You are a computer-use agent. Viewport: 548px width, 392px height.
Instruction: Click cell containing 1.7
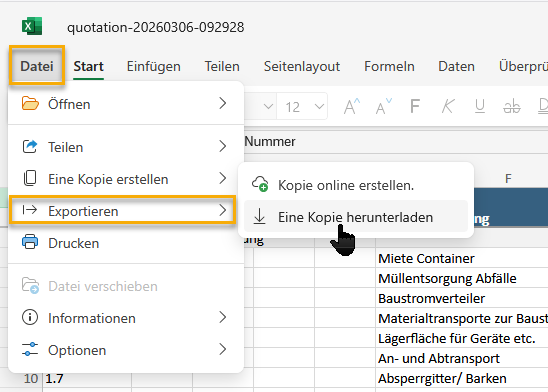point(87,379)
